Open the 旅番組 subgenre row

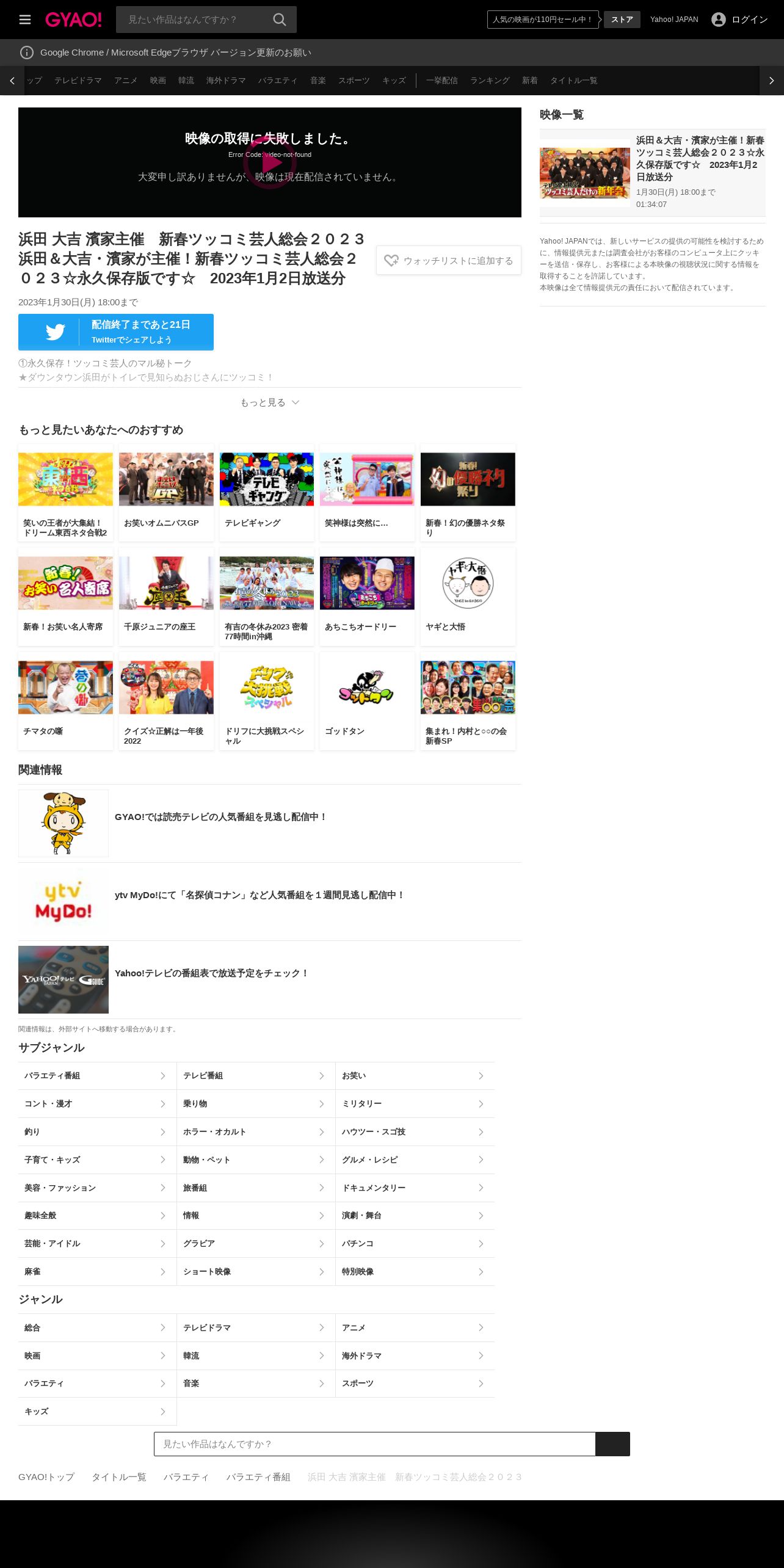256,1188
